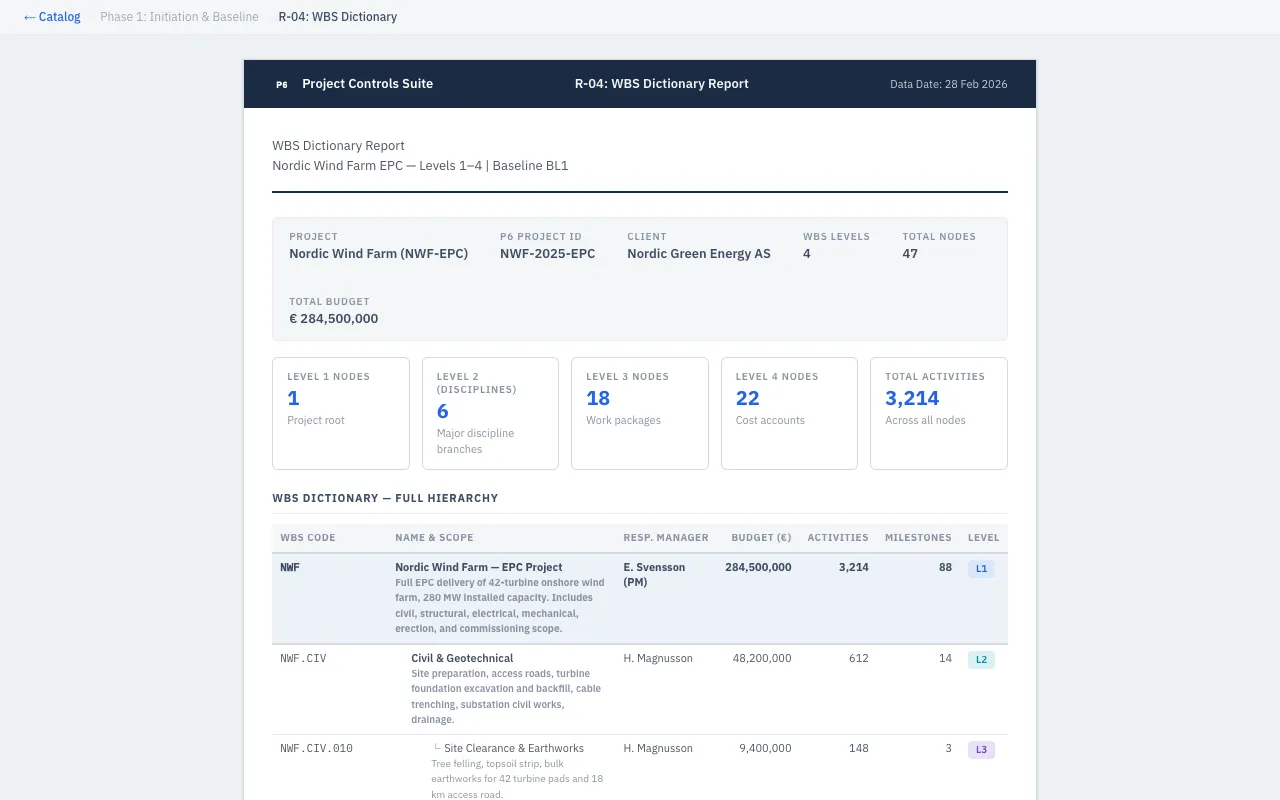1280x800 pixels.
Task: Select the Level 3 Nodes card
Action: (x=639, y=413)
